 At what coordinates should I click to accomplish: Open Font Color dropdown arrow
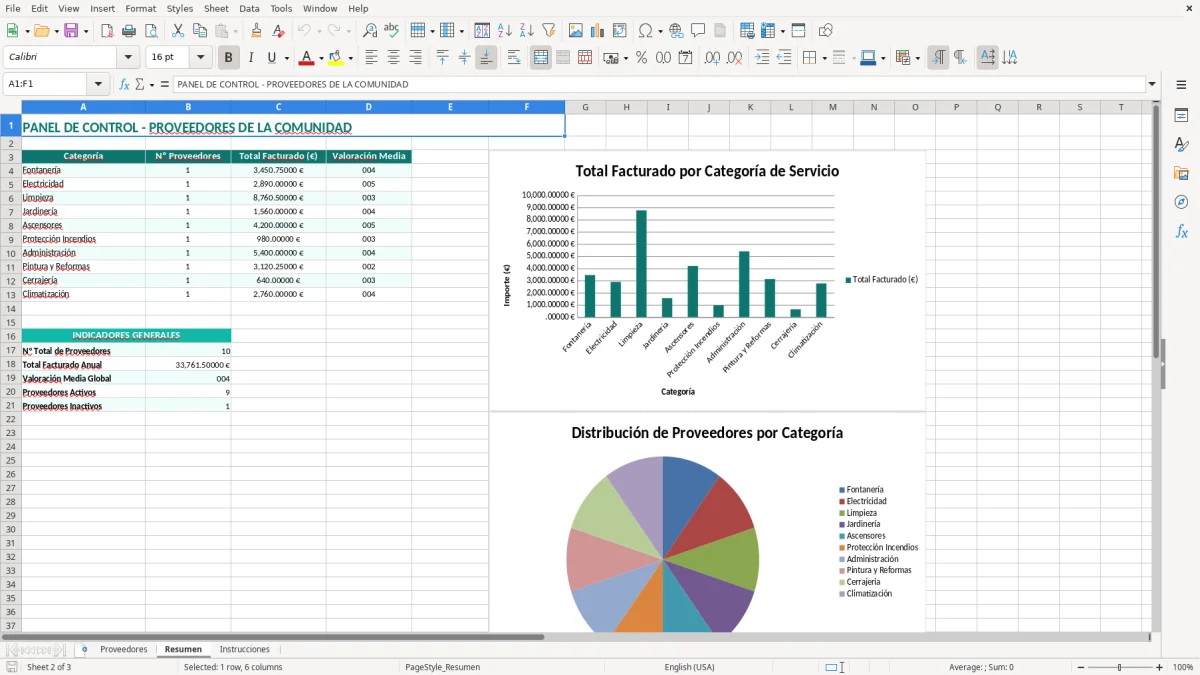tap(321, 58)
